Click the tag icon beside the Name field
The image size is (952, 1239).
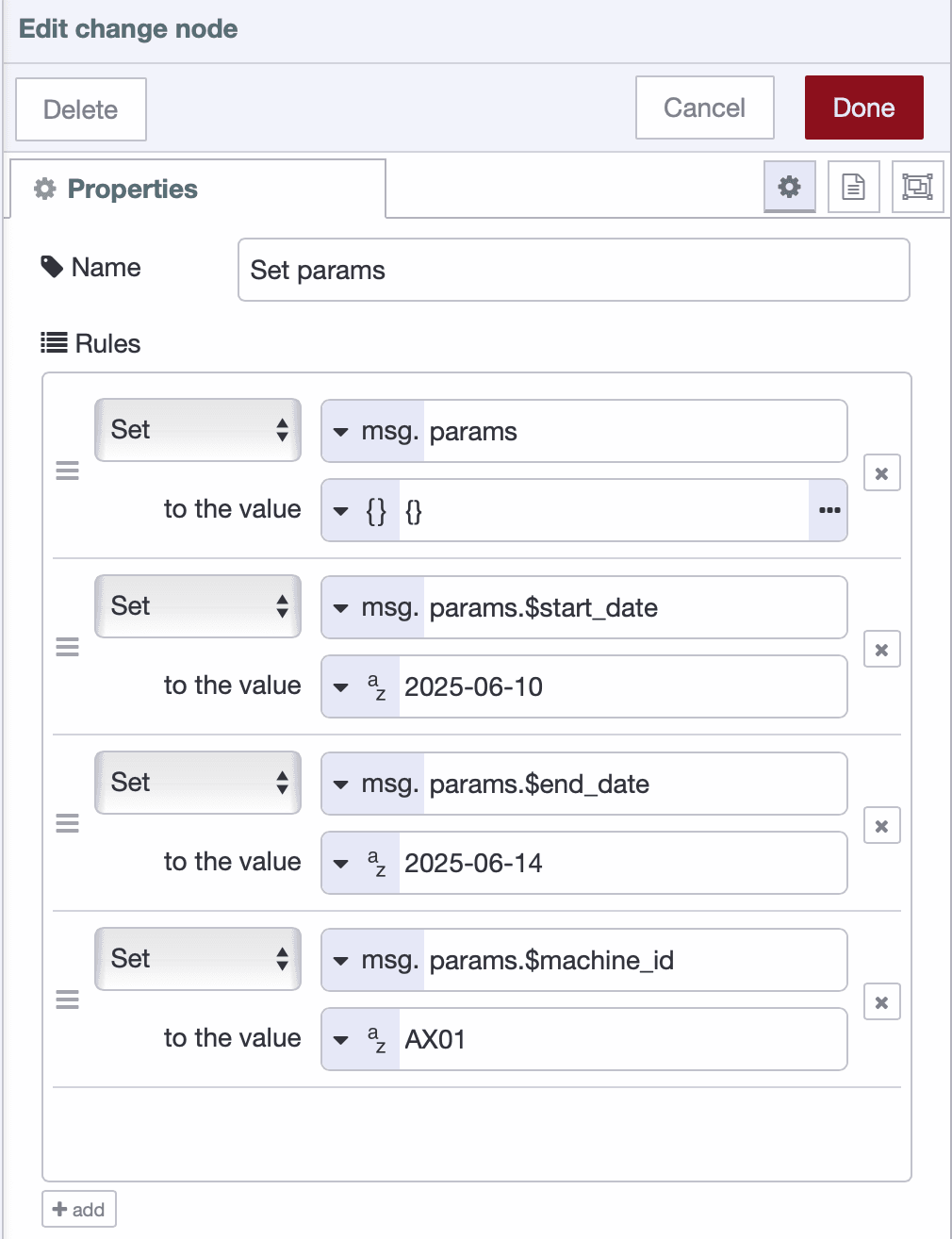click(51, 266)
